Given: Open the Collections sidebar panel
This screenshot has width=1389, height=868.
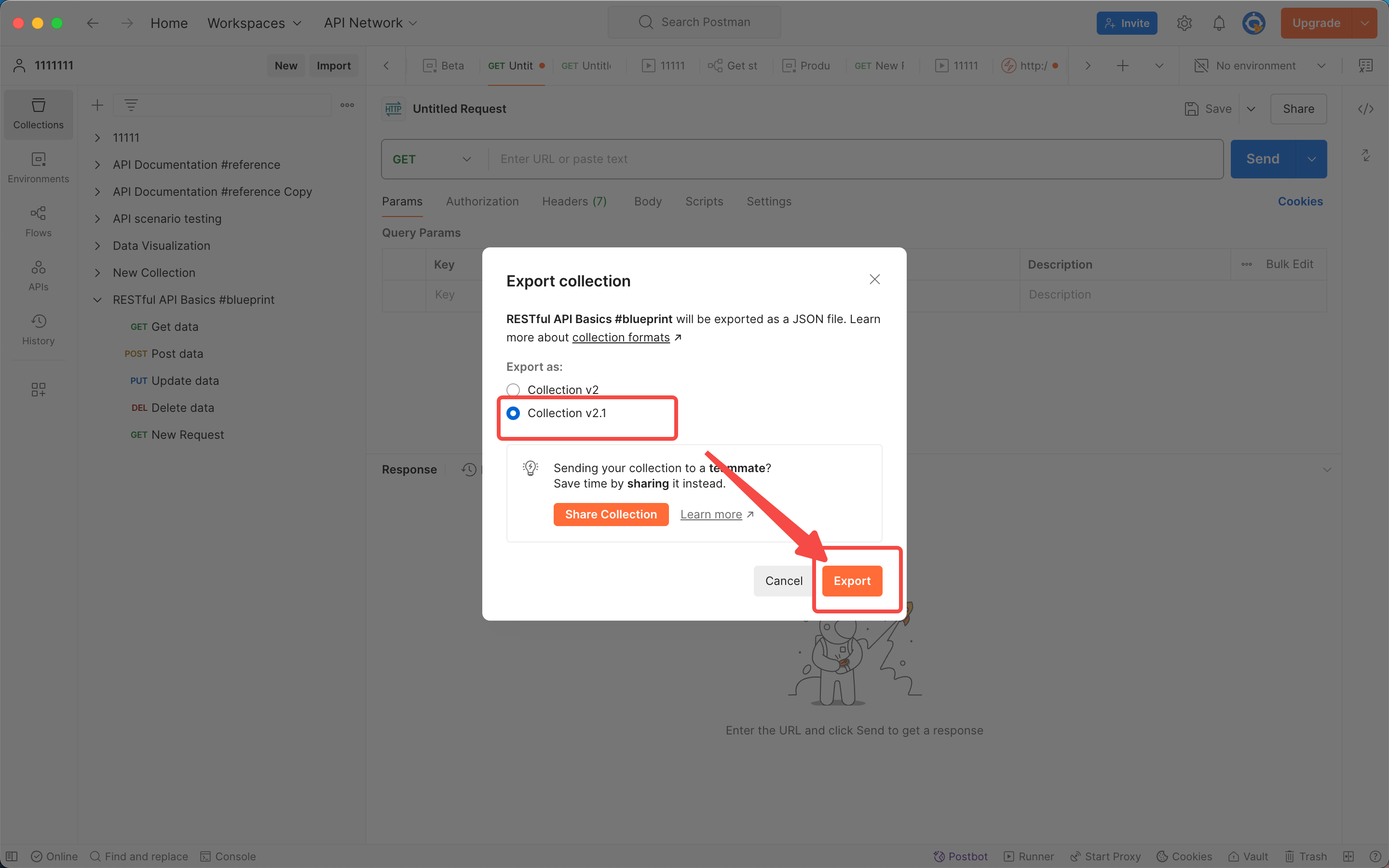Looking at the screenshot, I should click(x=39, y=114).
